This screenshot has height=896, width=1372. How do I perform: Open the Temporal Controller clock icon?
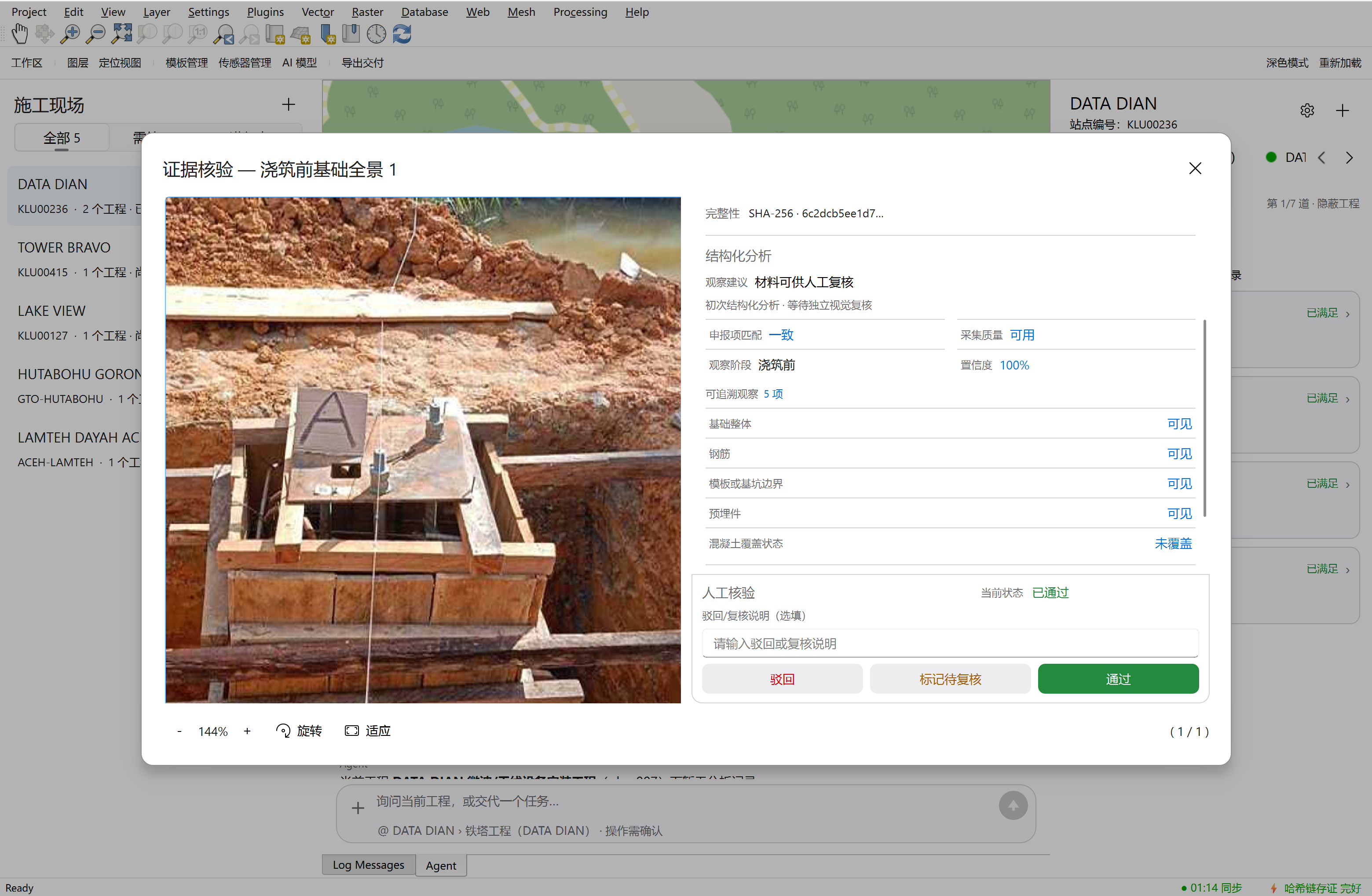(377, 34)
